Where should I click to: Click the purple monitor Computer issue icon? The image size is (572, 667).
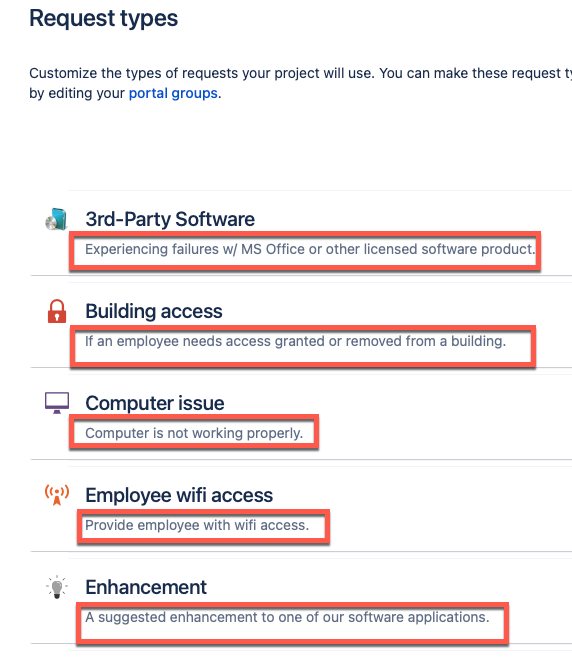57,403
